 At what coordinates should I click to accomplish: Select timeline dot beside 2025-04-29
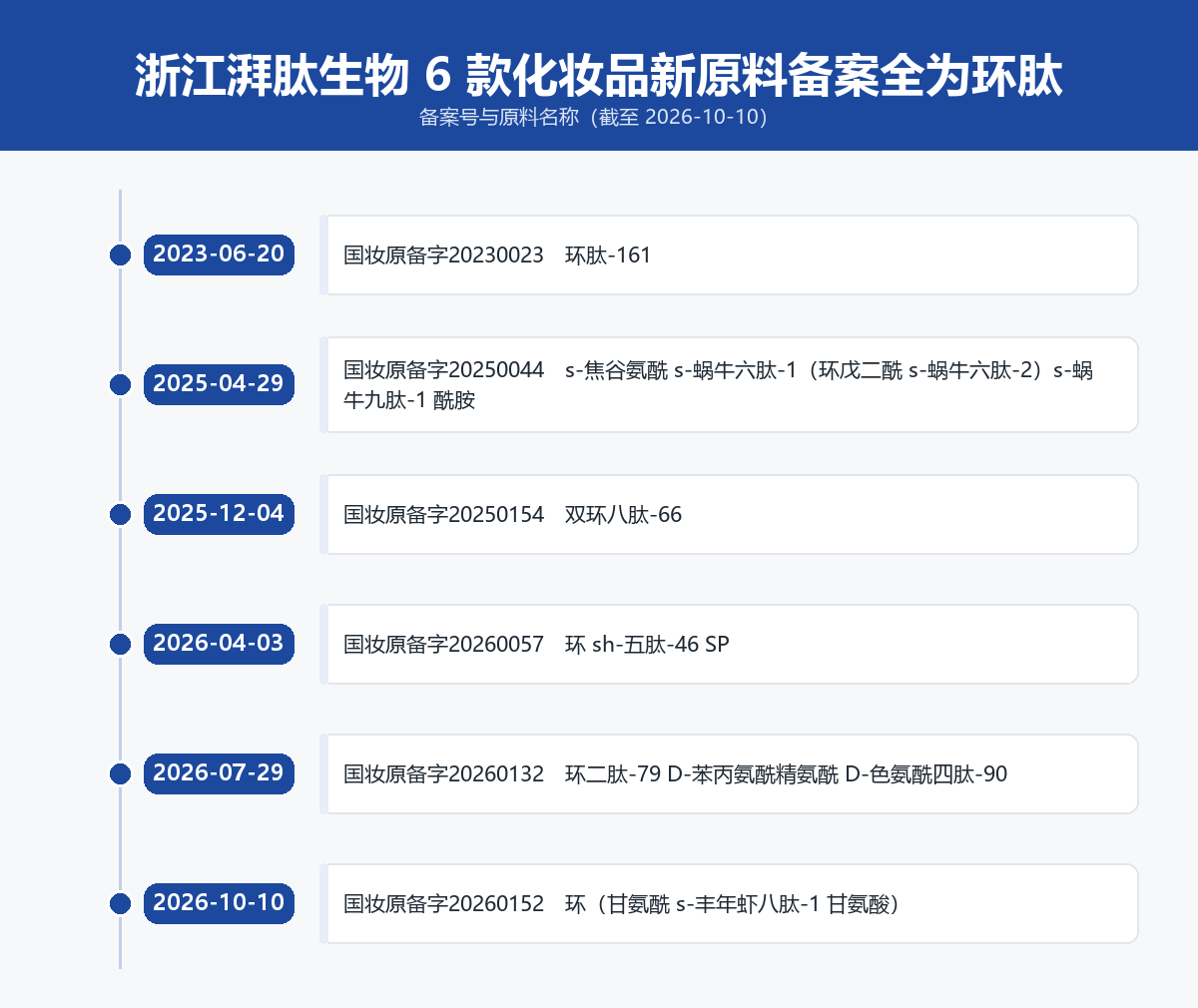[x=120, y=384]
